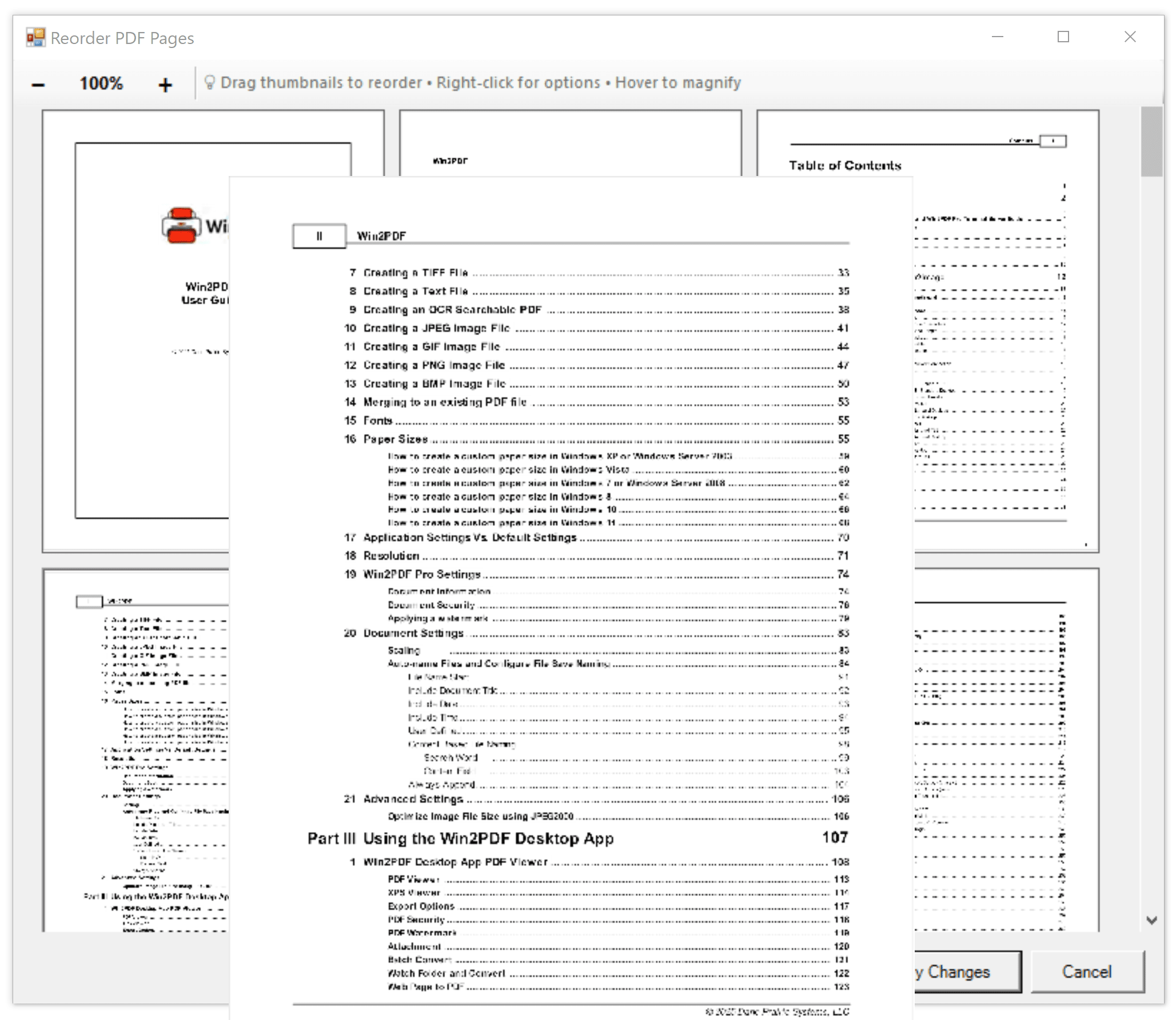Close the Reorder PDF Pages dialog

click(1130, 37)
